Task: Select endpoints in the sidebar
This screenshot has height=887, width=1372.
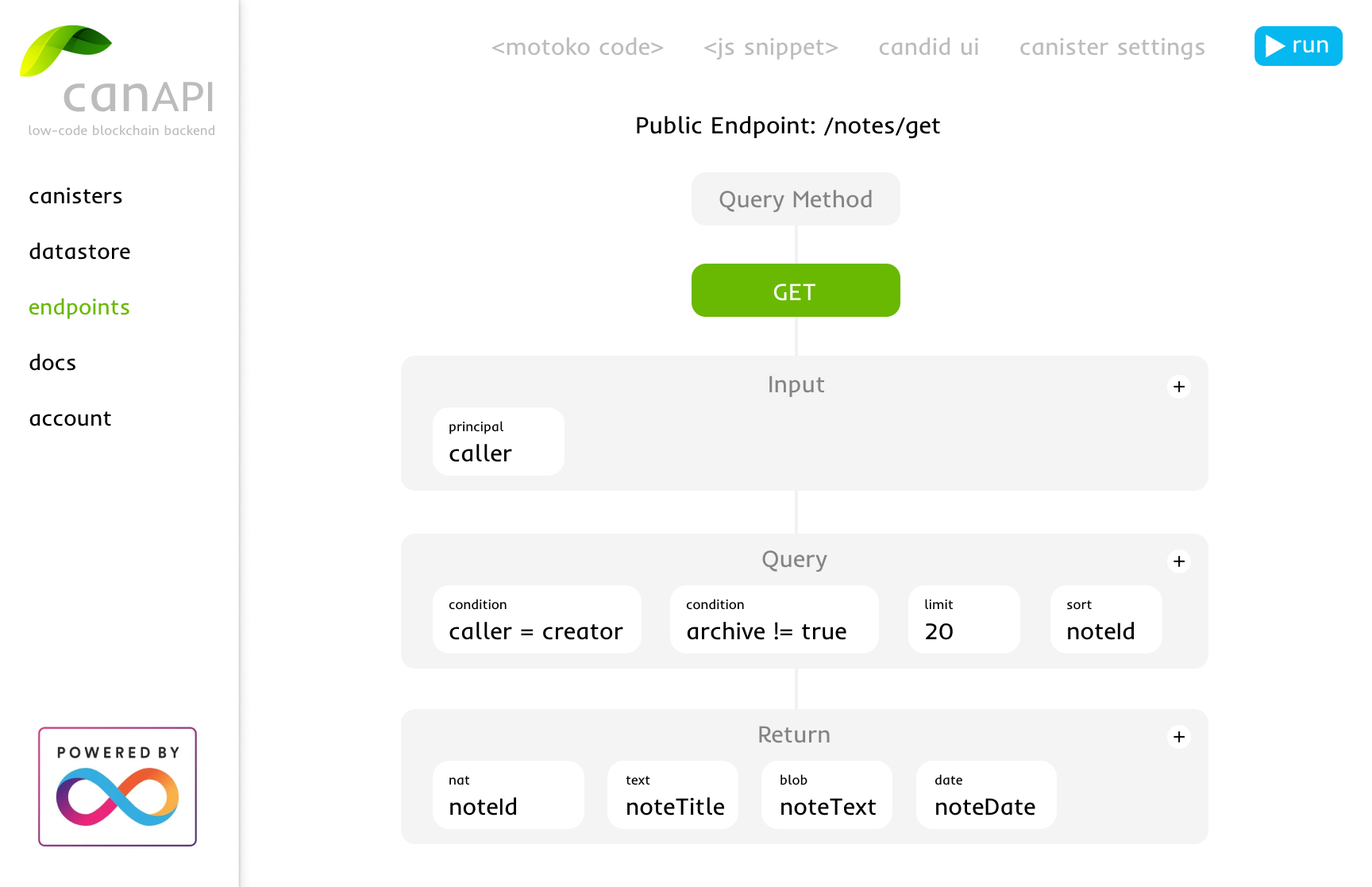Action: [x=79, y=307]
